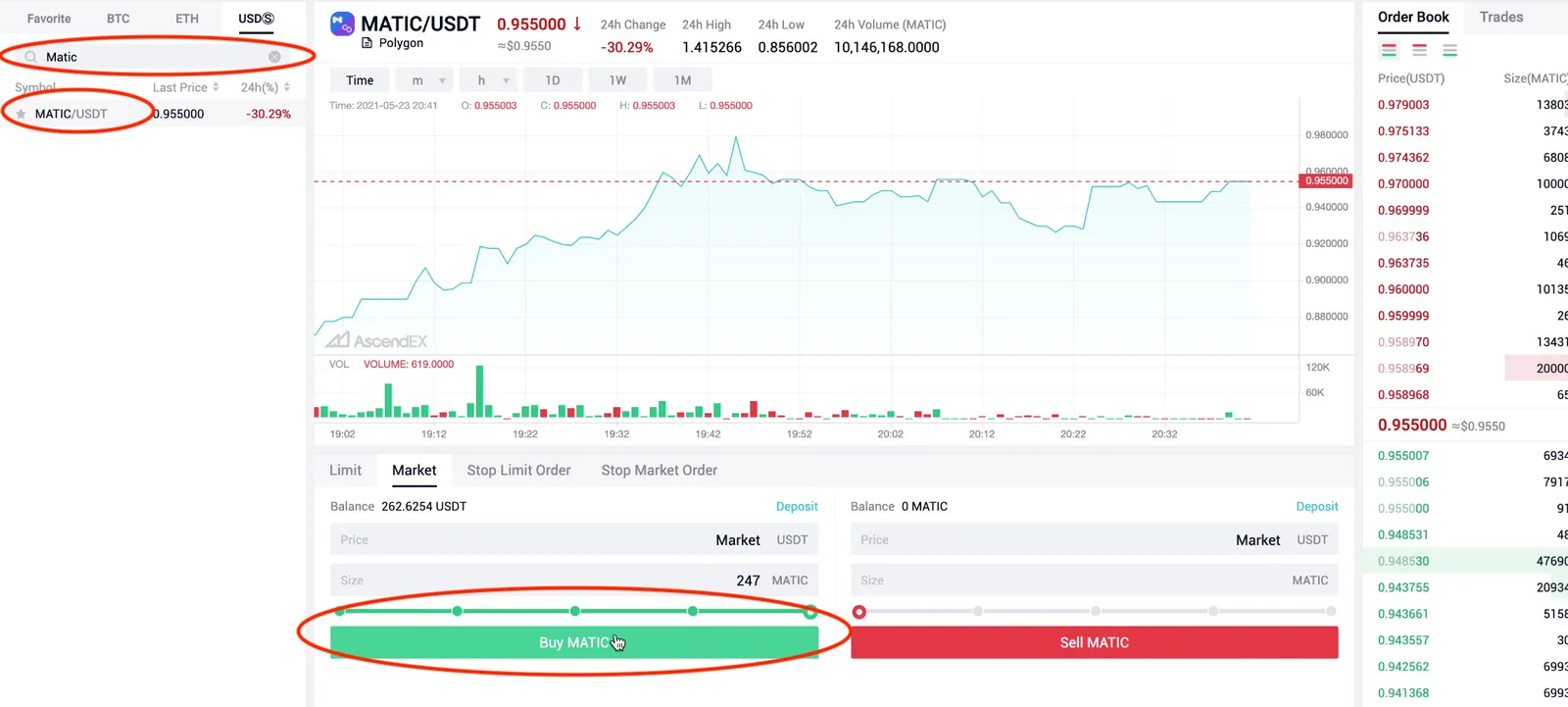Open the BTC markets tab

point(119,19)
